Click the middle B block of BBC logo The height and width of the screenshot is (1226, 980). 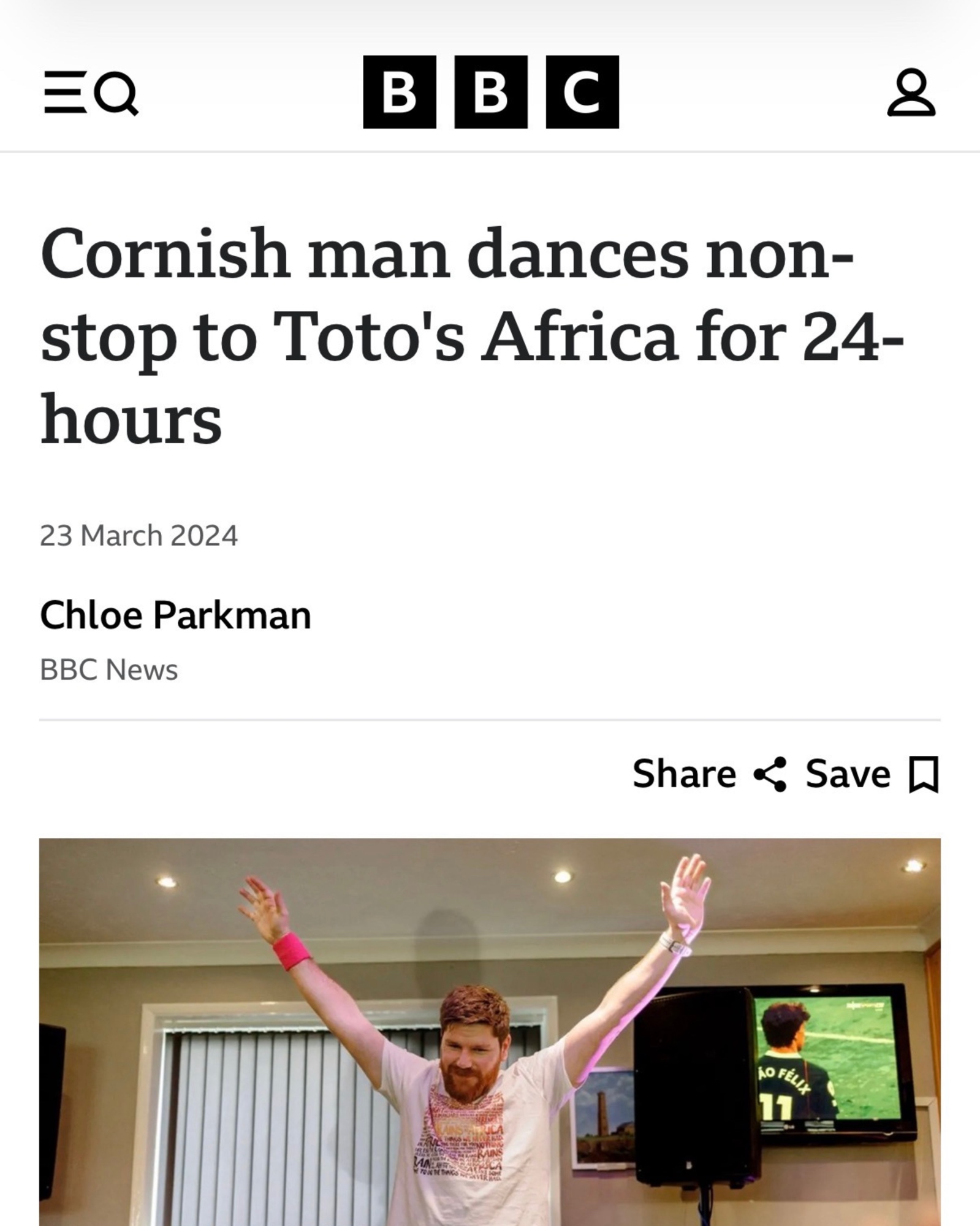491,92
